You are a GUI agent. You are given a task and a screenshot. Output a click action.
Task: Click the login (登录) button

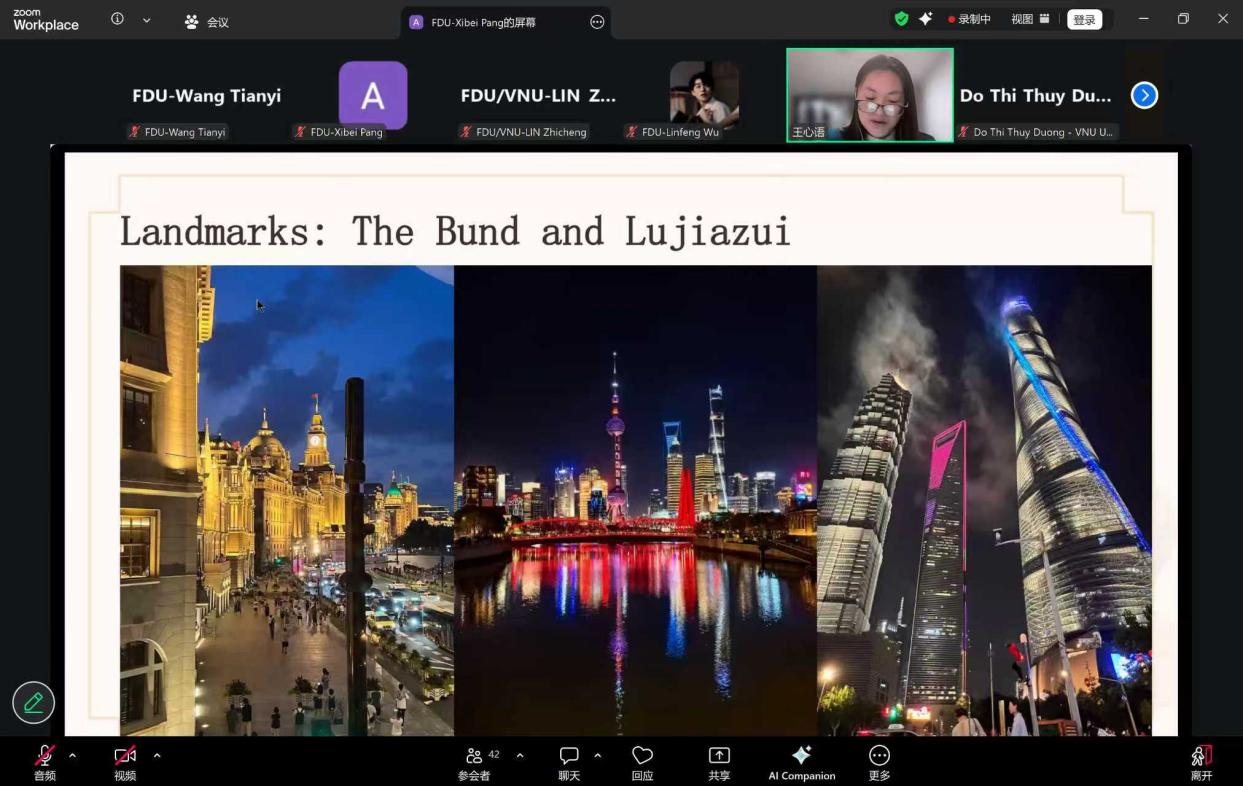click(x=1084, y=20)
